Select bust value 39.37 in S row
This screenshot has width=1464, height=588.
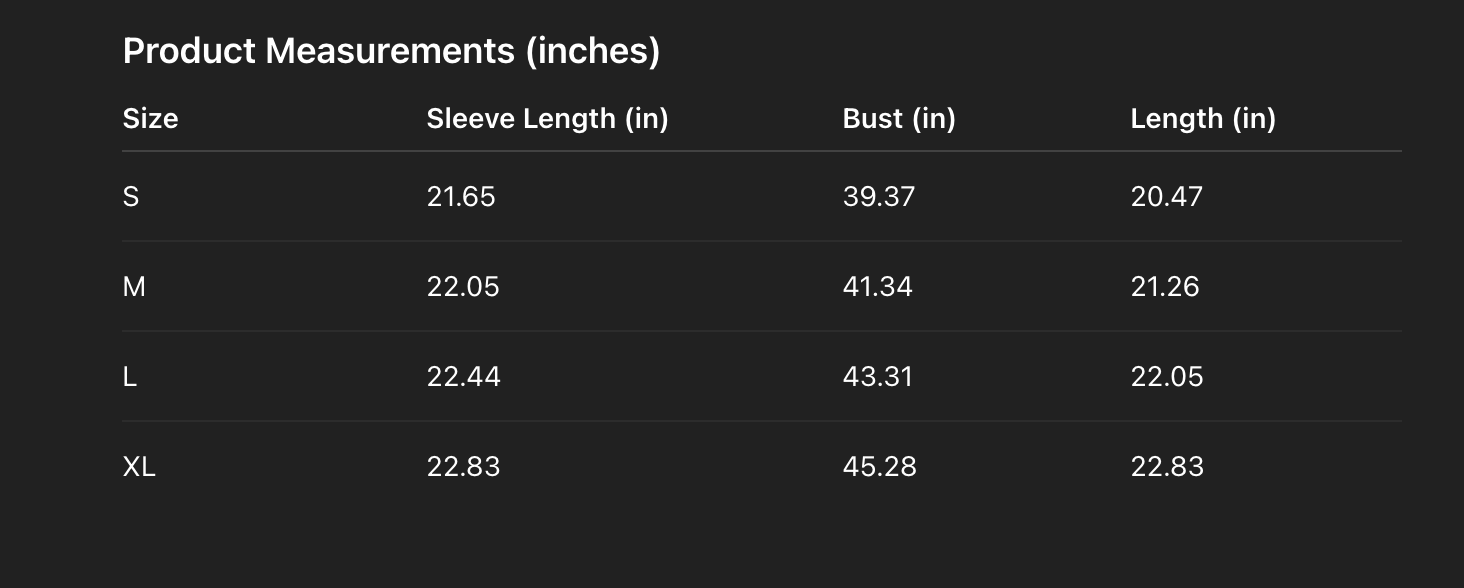[878, 197]
